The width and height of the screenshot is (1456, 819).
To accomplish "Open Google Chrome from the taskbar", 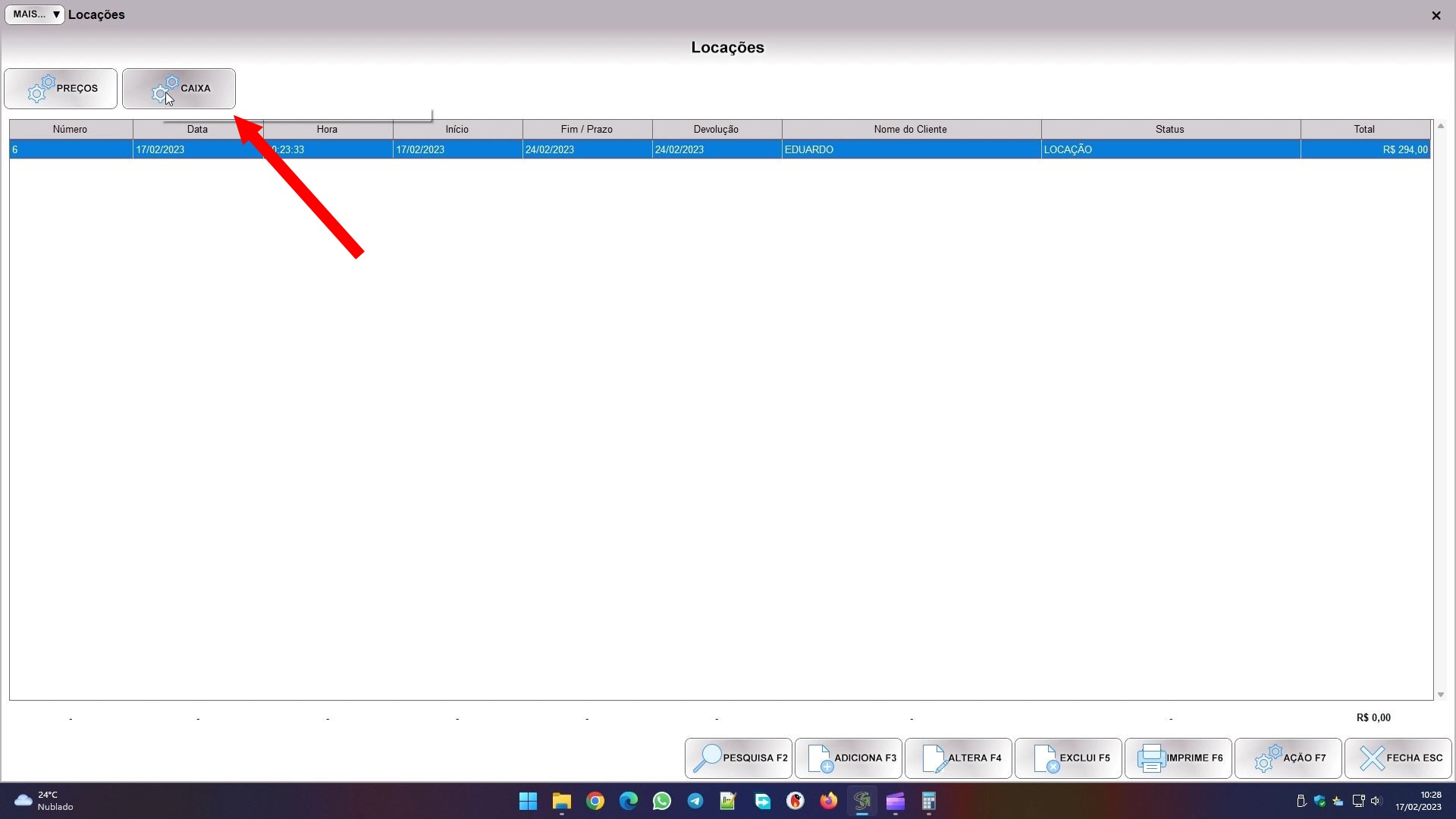I will click(x=595, y=801).
